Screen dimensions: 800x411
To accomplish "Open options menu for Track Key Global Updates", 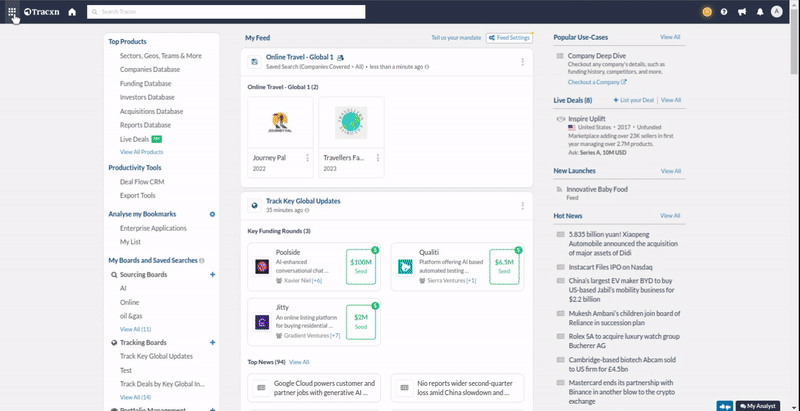I will pos(522,206).
